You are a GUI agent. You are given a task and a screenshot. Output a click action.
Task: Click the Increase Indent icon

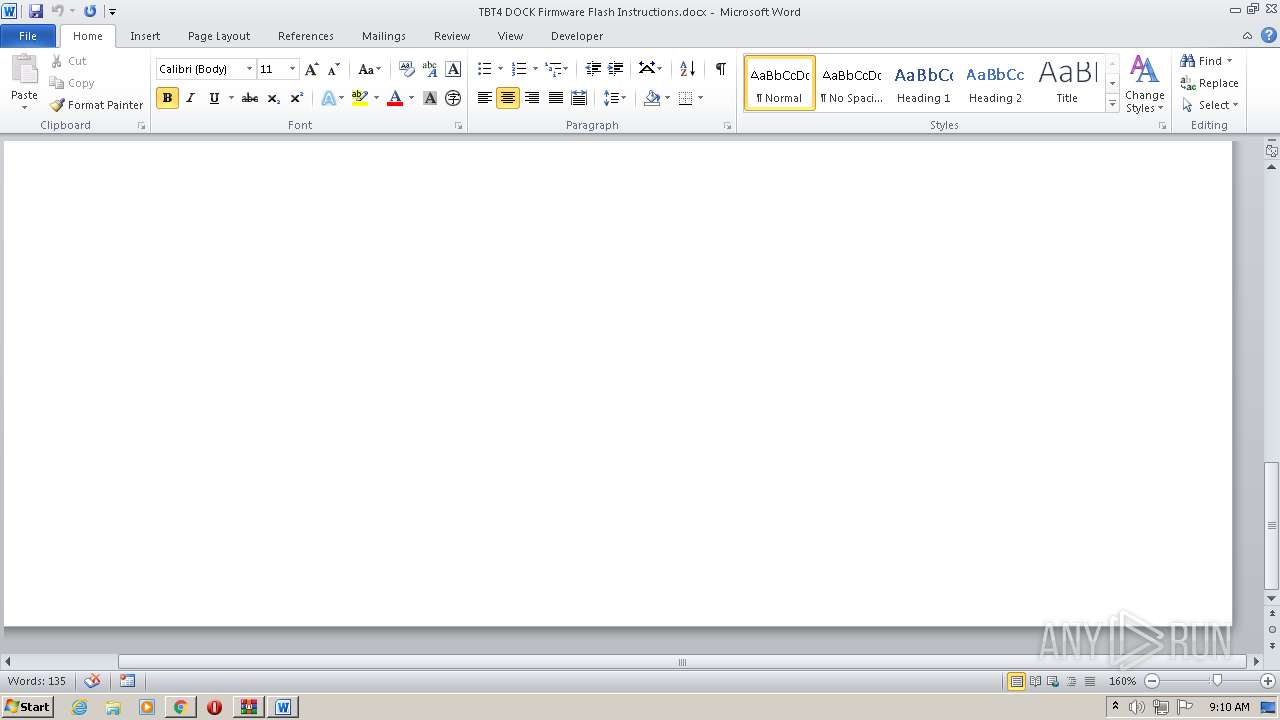[x=616, y=69]
